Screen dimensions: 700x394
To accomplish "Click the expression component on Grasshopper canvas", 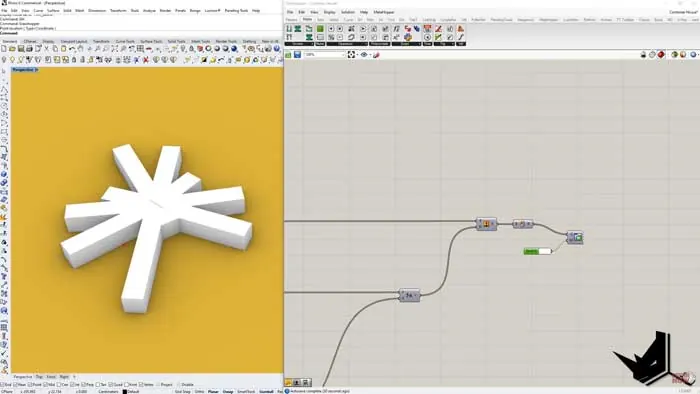I will pyautogui.click(x=409, y=295).
